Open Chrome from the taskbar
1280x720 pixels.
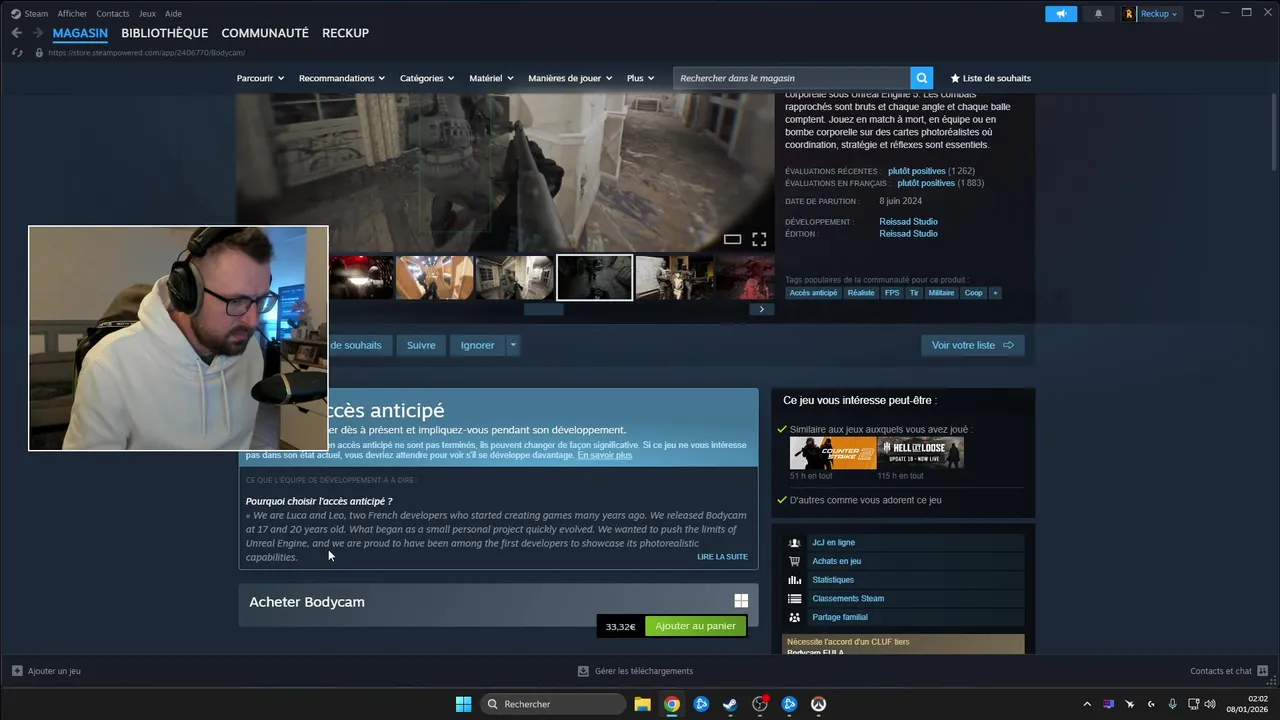pos(672,704)
